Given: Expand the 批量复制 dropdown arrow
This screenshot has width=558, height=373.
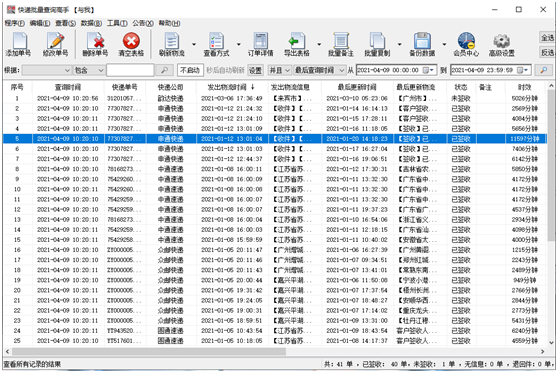Looking at the screenshot, I should pyautogui.click(x=399, y=44).
